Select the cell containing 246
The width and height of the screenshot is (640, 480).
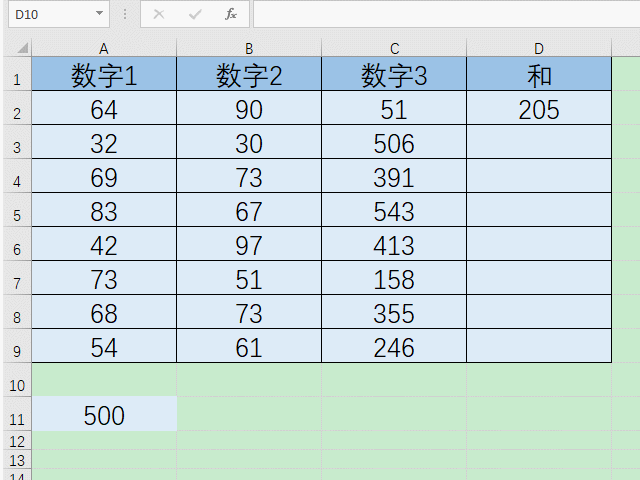[394, 345]
